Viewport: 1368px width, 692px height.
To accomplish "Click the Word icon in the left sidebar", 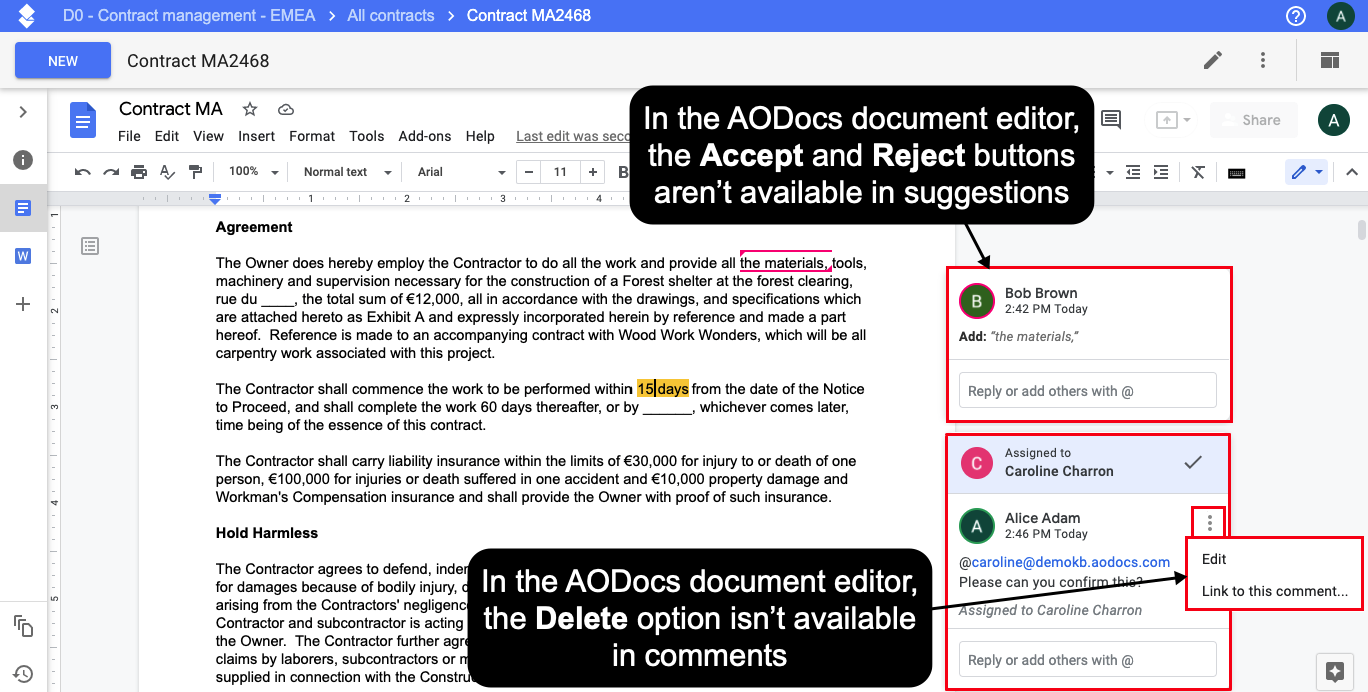I will click(x=23, y=256).
